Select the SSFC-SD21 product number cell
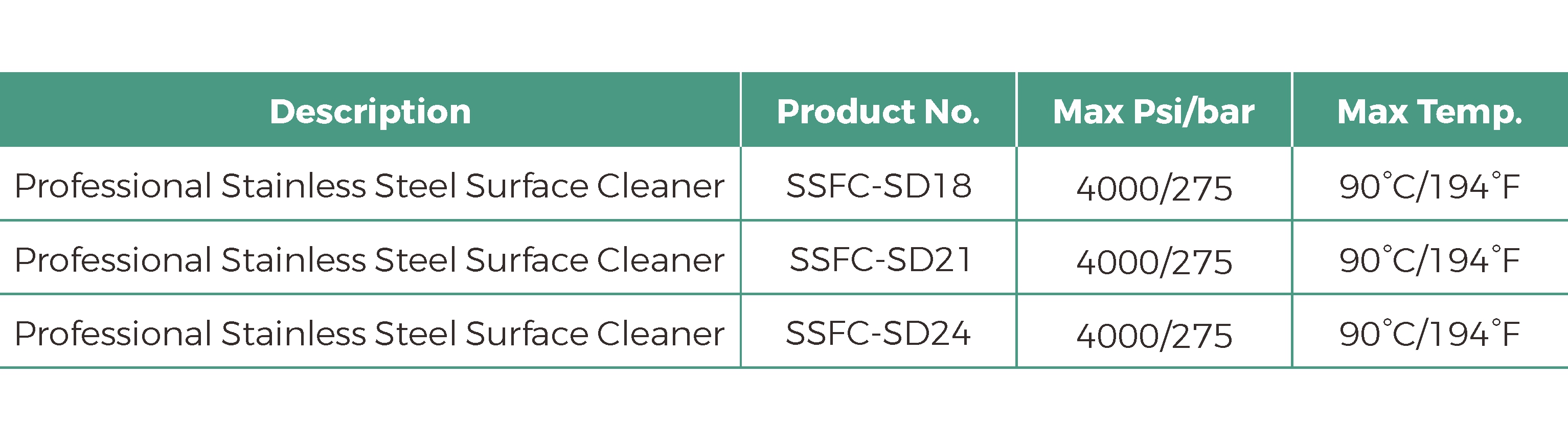This screenshot has width=1568, height=440. tap(880, 259)
